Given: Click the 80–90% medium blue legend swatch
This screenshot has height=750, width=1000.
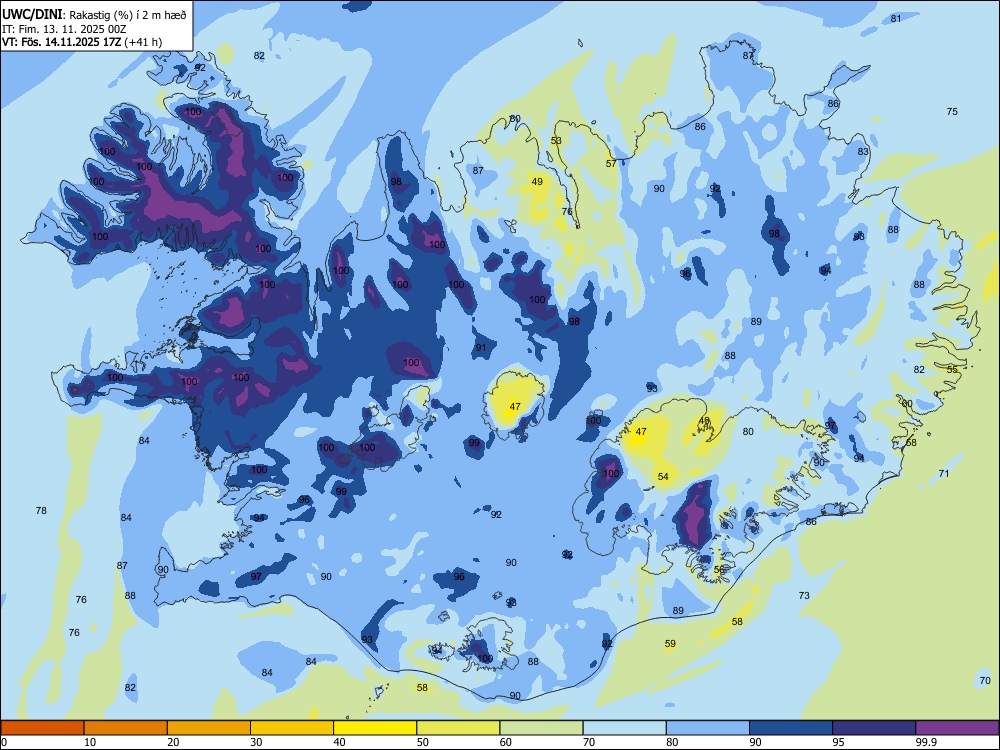Looking at the screenshot, I should pos(708,728).
